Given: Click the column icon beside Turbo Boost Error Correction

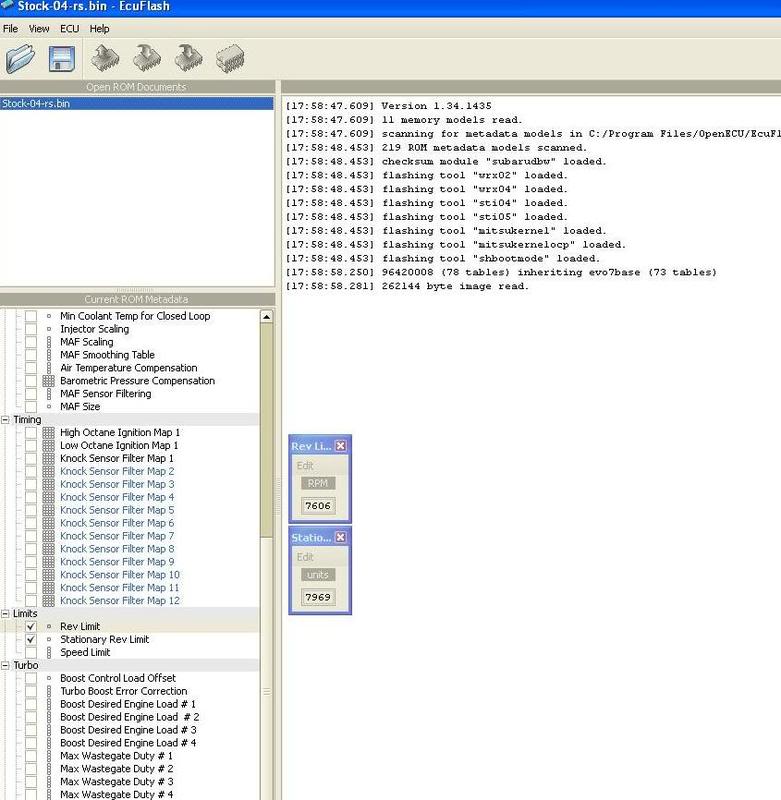Looking at the screenshot, I should click(x=49, y=691).
